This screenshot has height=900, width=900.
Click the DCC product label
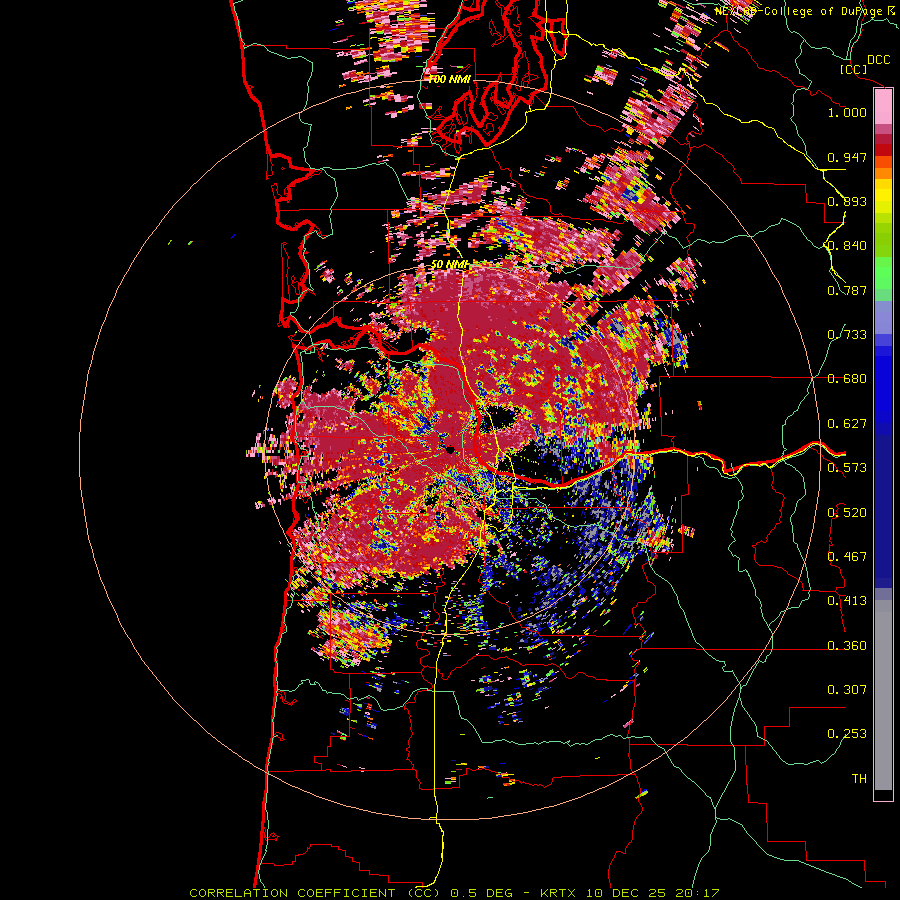coord(878,60)
